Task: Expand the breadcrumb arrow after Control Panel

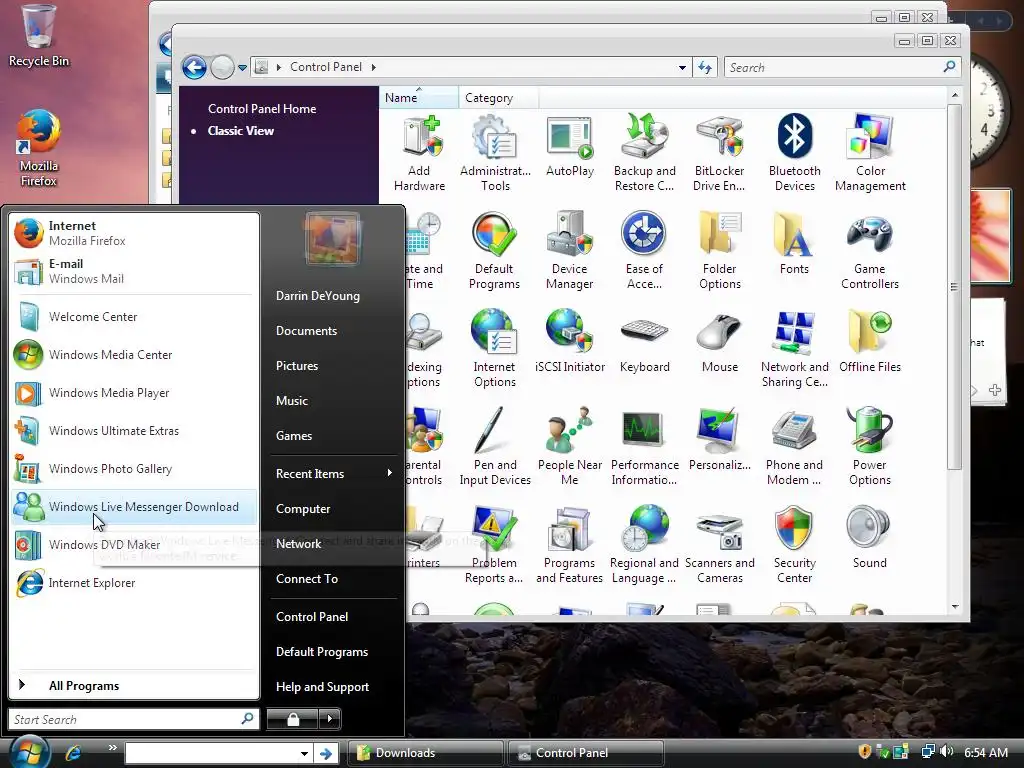Action: tap(374, 67)
